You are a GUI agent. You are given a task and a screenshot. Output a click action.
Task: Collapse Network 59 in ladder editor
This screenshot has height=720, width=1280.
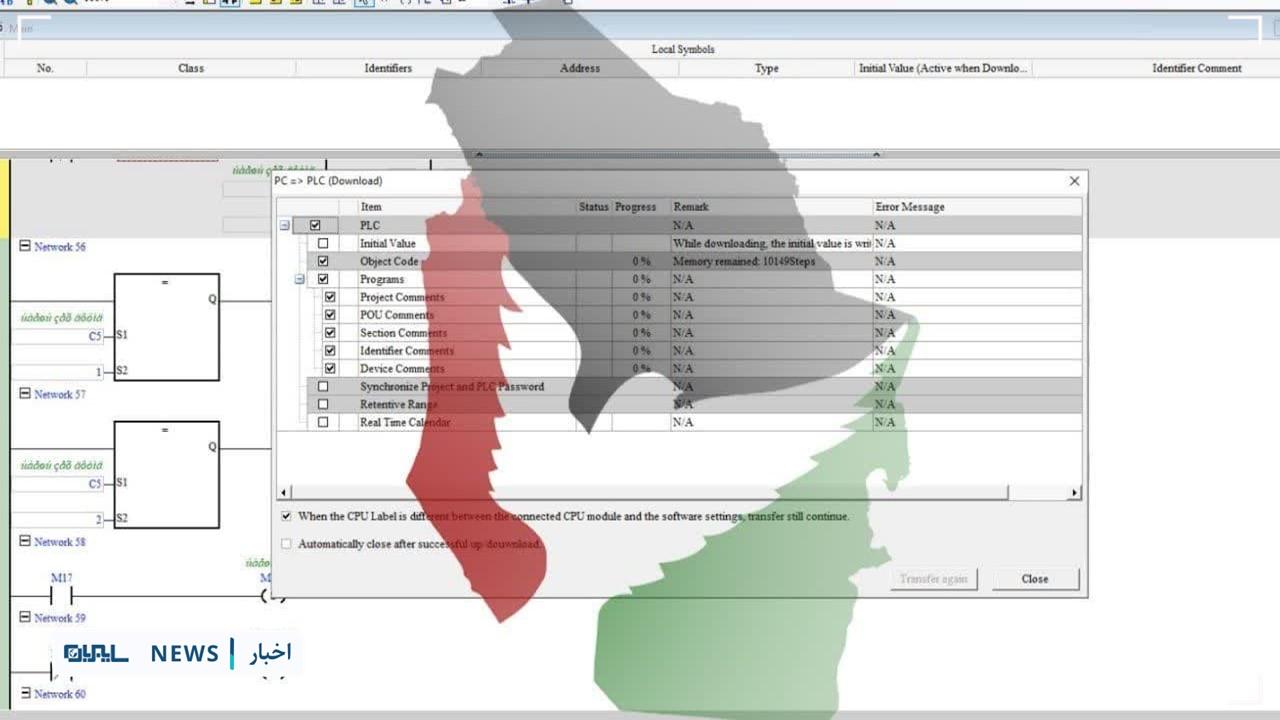pyautogui.click(x=25, y=617)
